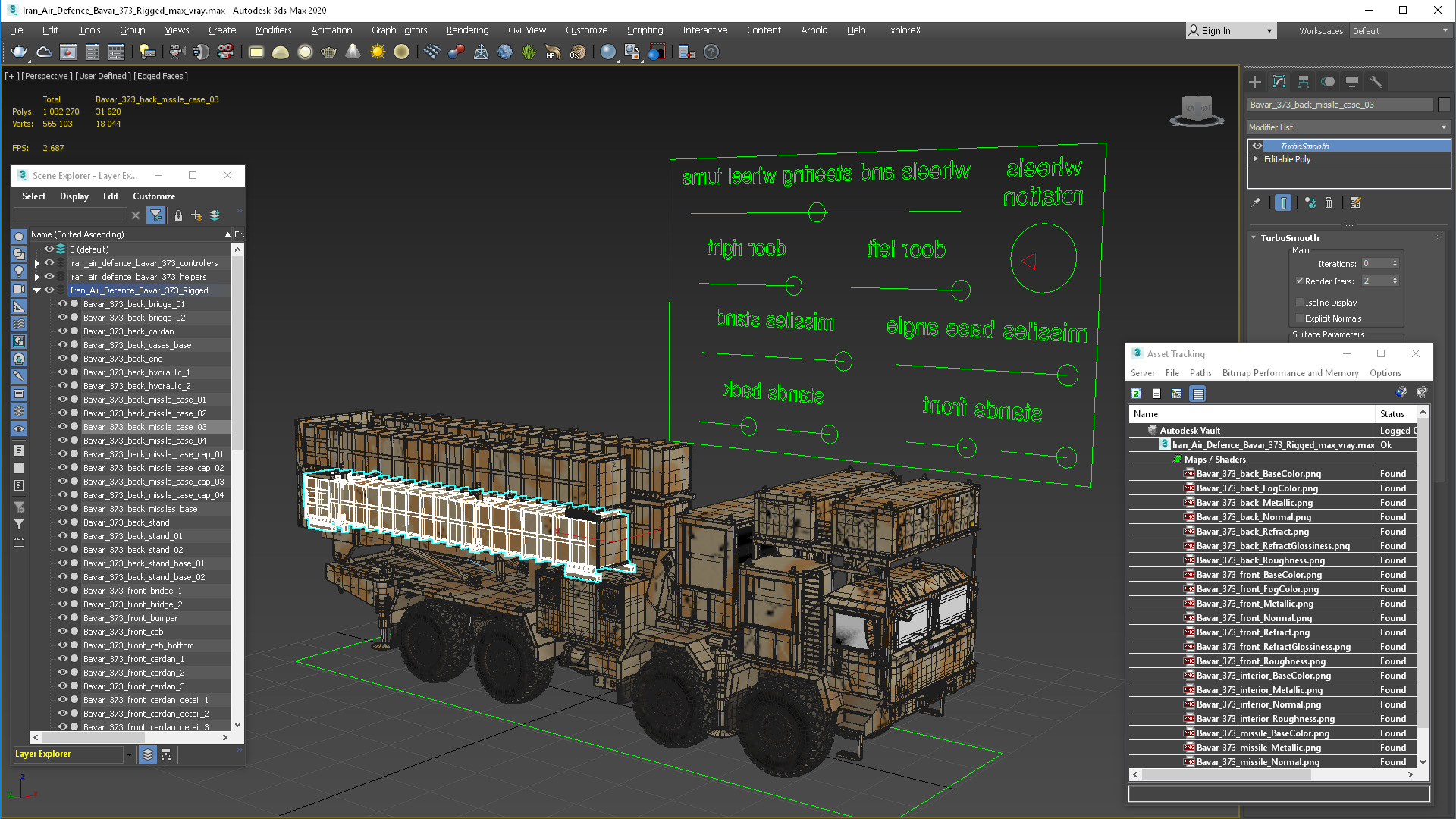Click the Asset Tracking refresh icon

click(1136, 394)
